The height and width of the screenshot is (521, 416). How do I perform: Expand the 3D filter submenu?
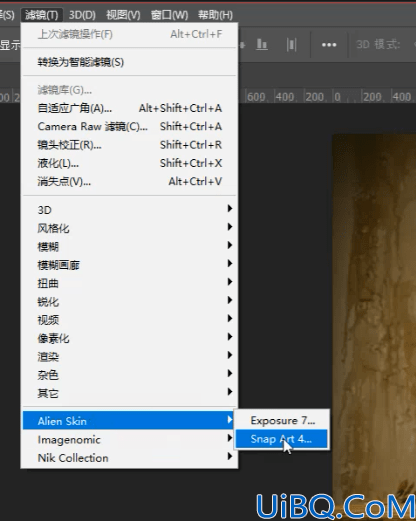(129, 210)
